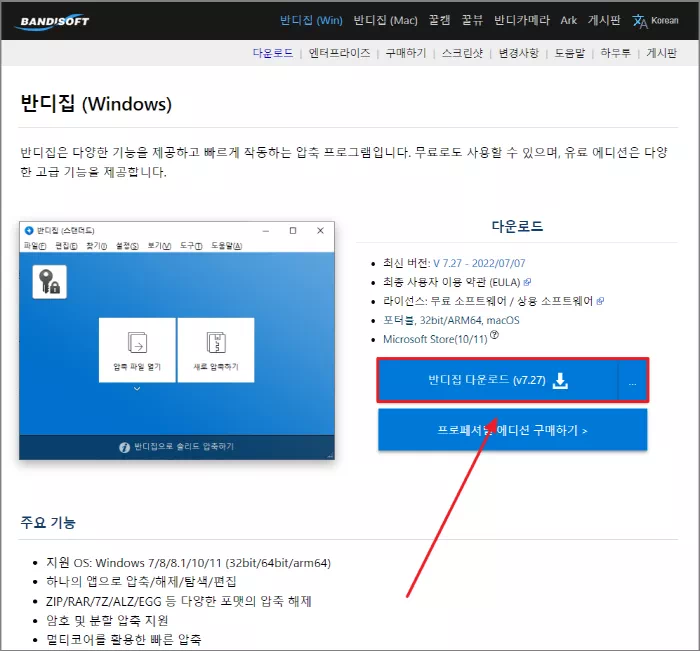Go to the 꿀캠 product page
The height and width of the screenshot is (651, 700).
(x=439, y=21)
